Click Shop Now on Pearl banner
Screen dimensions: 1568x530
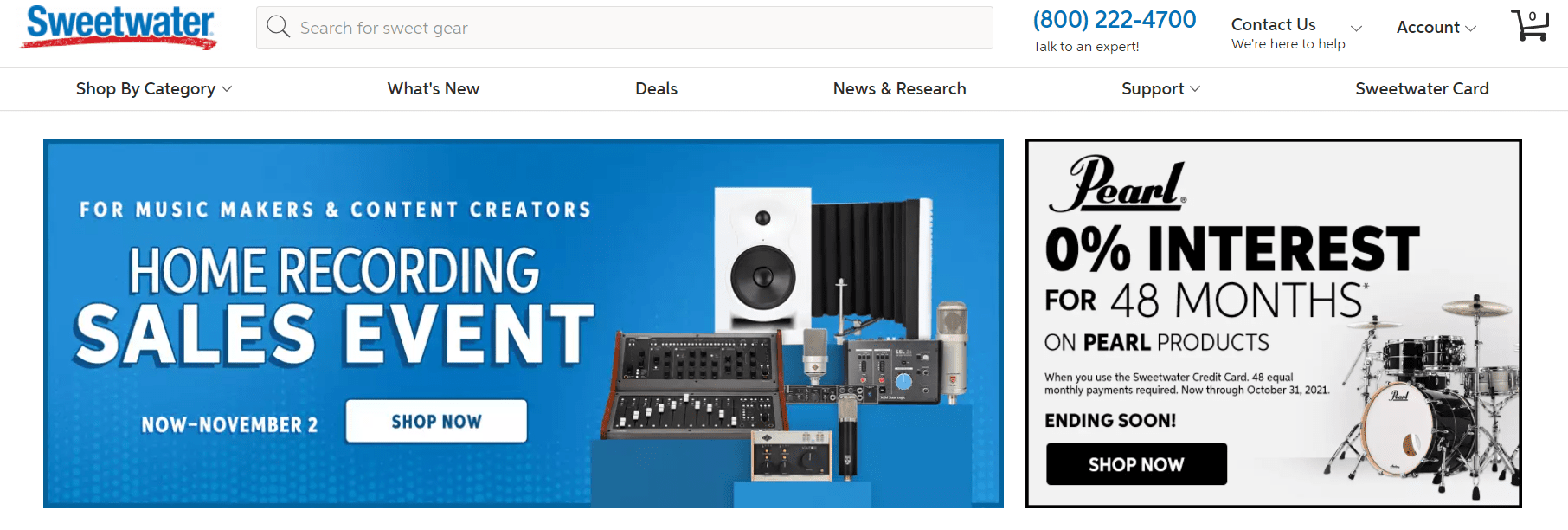[x=1136, y=464]
